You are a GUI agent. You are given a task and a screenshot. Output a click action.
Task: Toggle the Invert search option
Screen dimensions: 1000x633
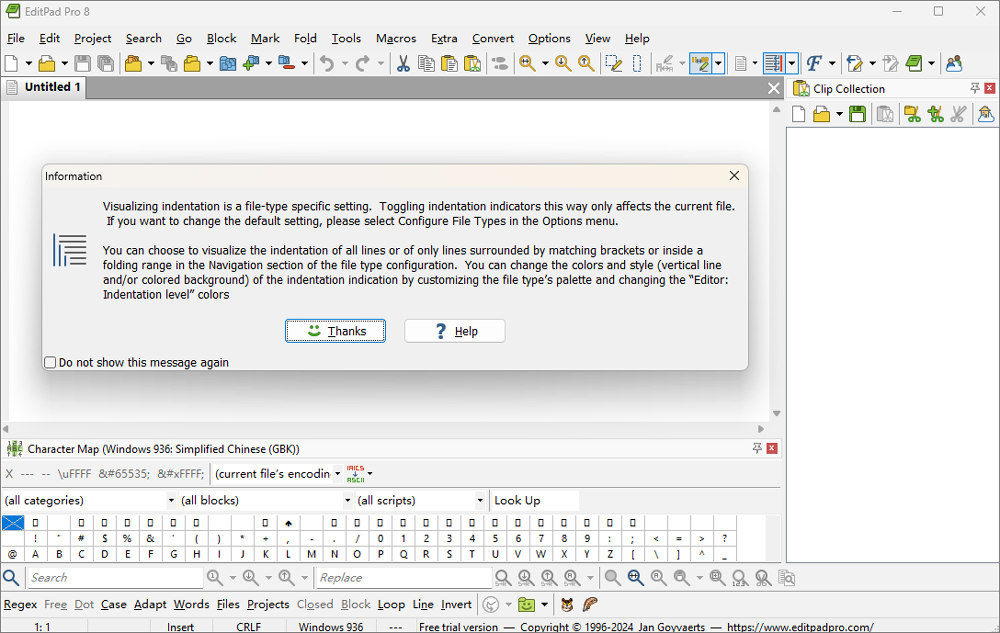click(x=456, y=604)
